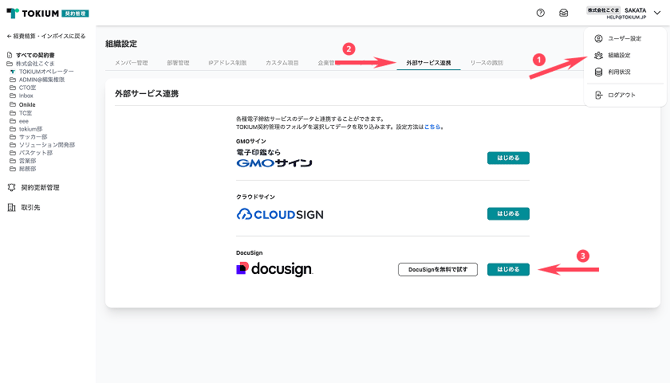
Task: Click the folder icon beside Inbox
Action: coord(12,96)
